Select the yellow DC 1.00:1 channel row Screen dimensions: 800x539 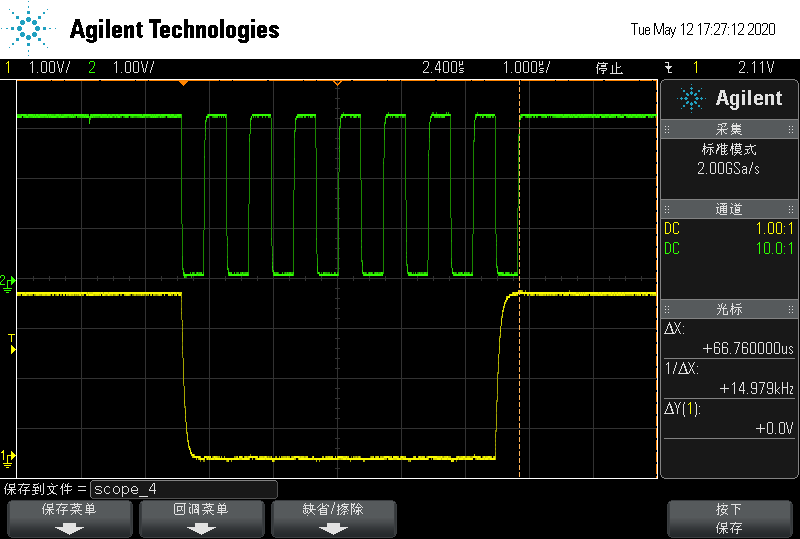point(729,229)
